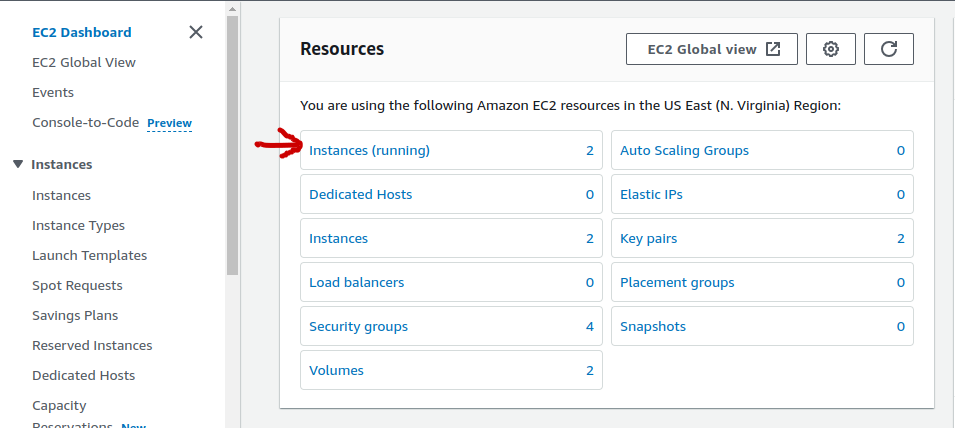Open EC2 Global view button
The image size is (955, 428).
712,49
